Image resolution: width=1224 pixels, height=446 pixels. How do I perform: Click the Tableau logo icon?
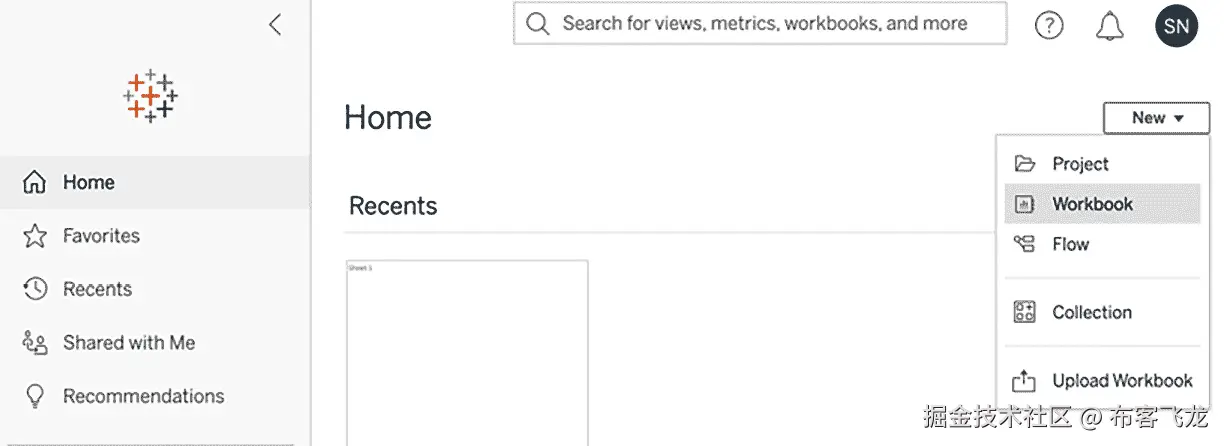pos(150,96)
